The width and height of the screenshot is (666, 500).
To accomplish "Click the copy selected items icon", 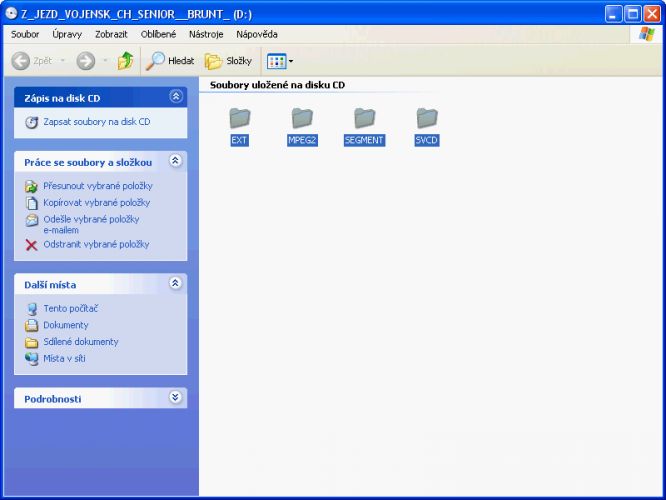I will coord(31,203).
